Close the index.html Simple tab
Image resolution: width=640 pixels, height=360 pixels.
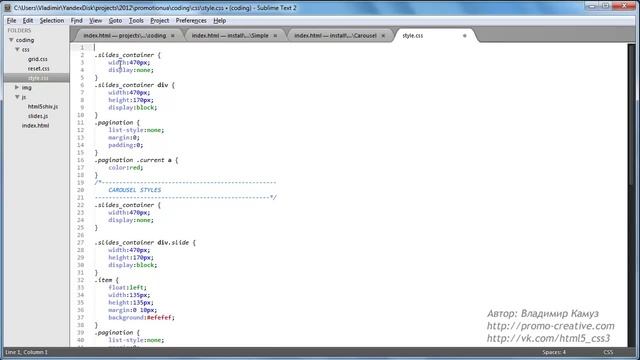point(275,36)
